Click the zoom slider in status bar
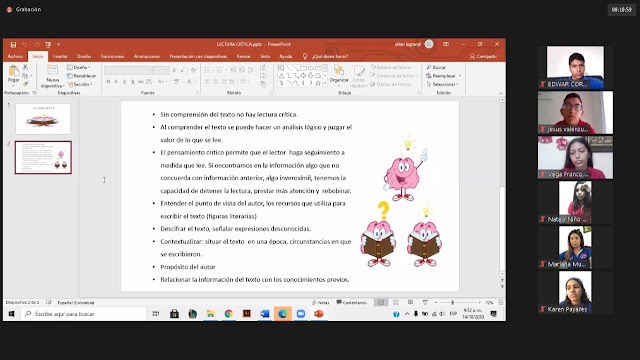 453,302
